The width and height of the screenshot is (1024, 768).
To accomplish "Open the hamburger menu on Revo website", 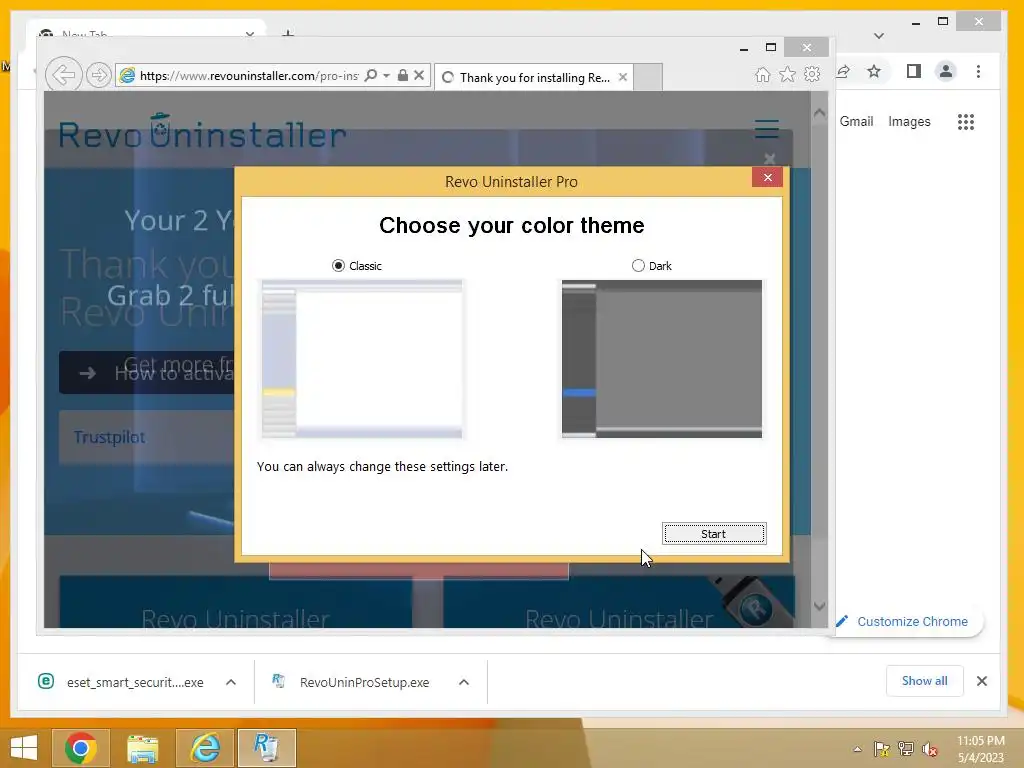I will [767, 129].
